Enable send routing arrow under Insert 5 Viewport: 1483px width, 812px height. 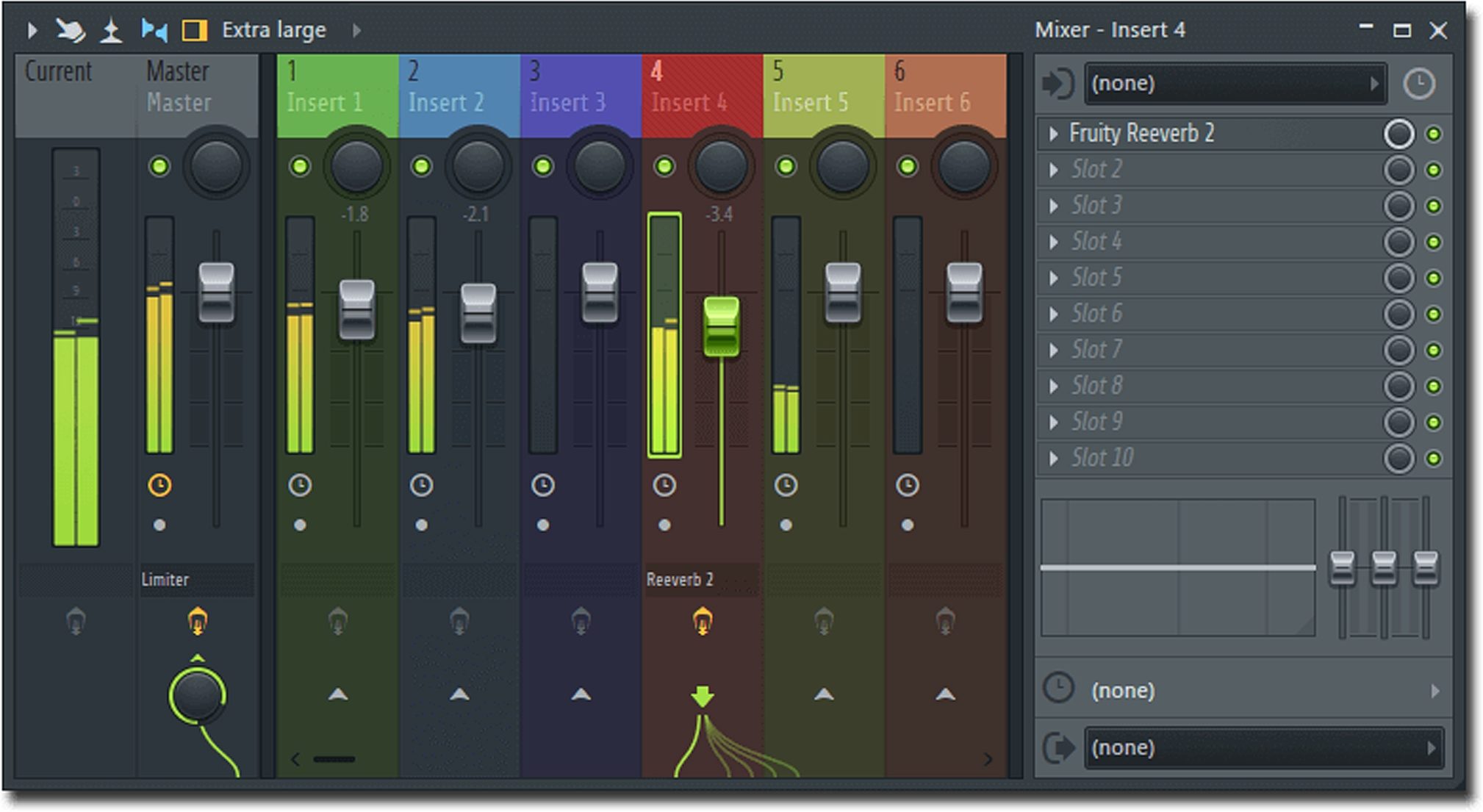tap(825, 694)
